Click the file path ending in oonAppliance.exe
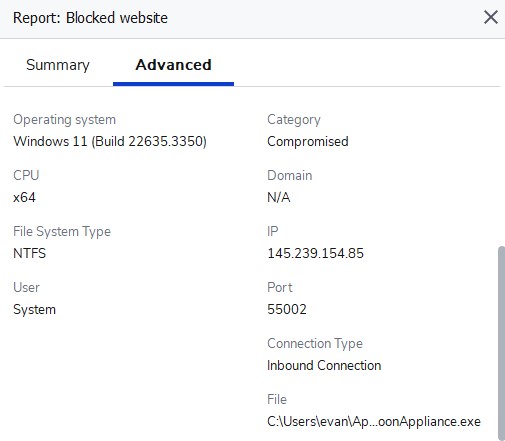The width and height of the screenshot is (505, 441). pos(374,421)
